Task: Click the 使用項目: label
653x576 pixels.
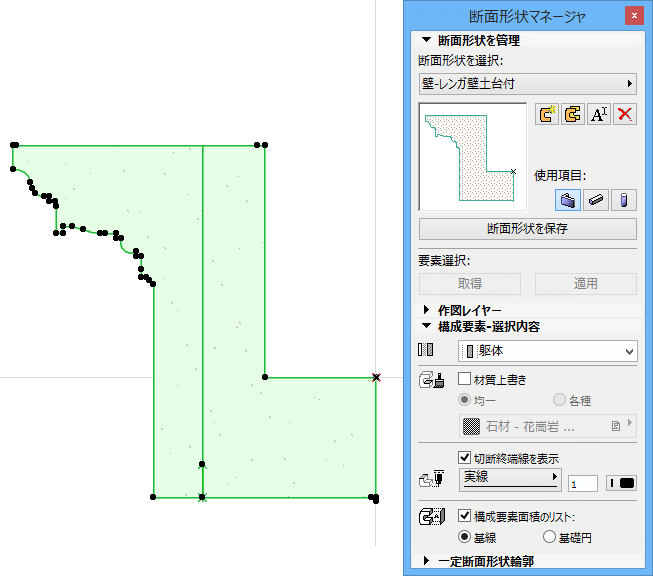Action: pos(560,175)
